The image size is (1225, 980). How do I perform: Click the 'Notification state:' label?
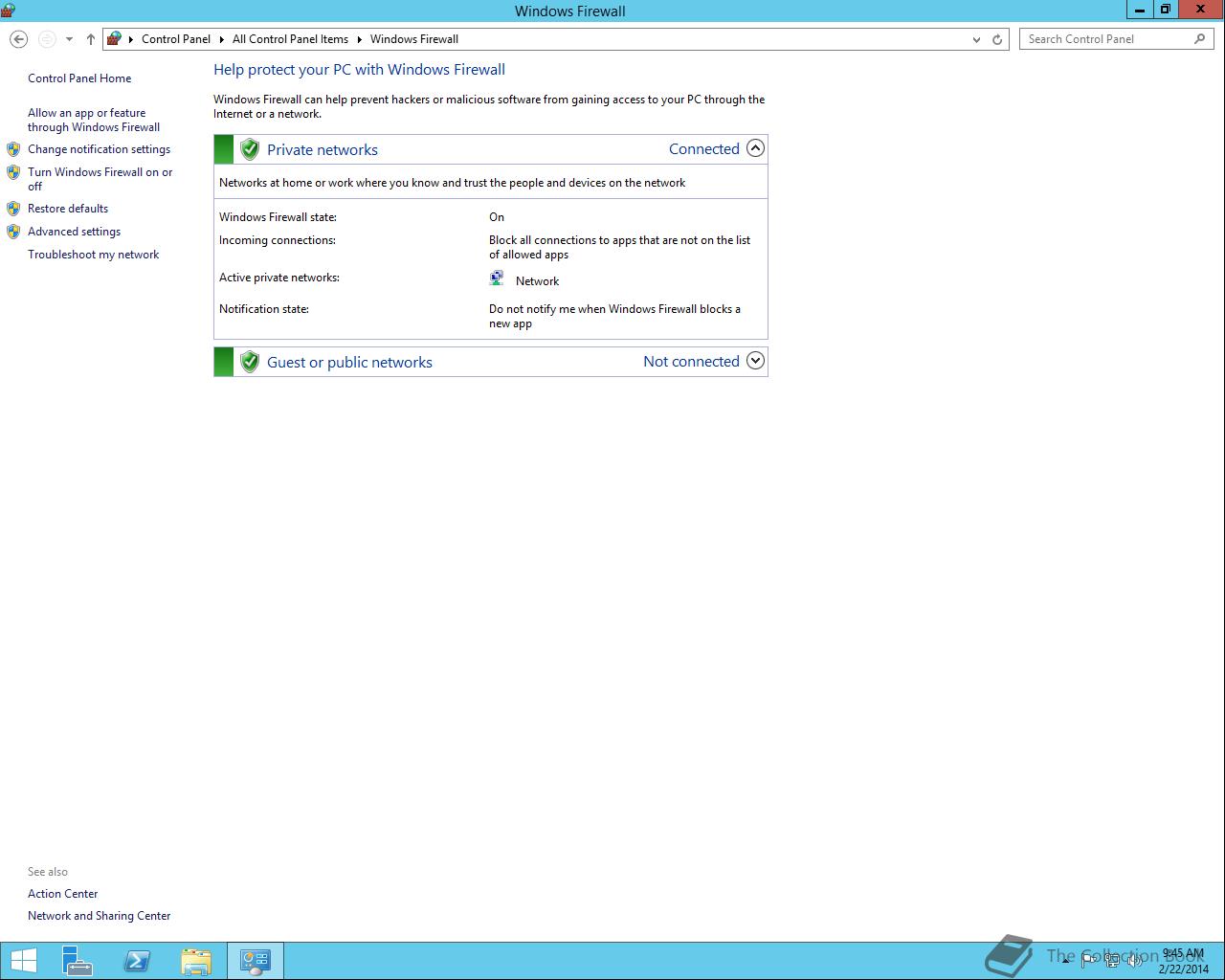[264, 309]
